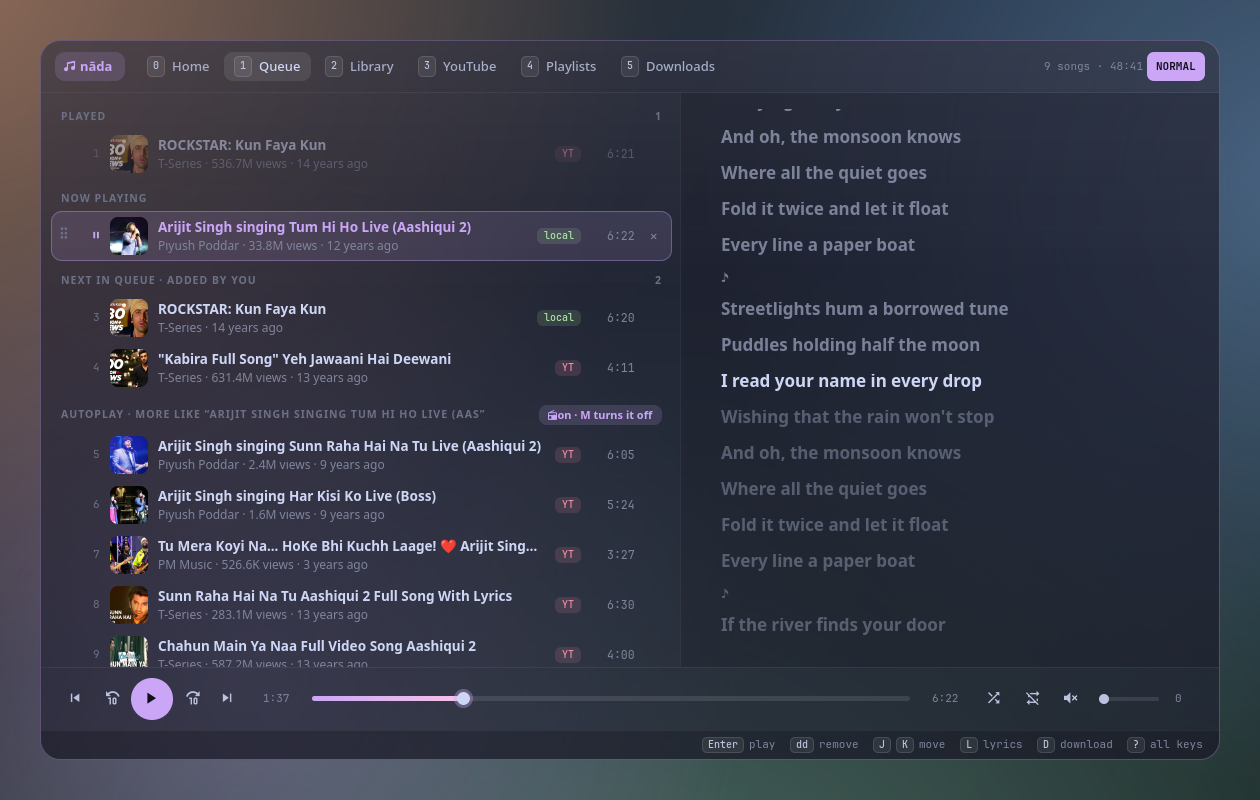
Task: Click the local badge on Tum Hi Ho
Action: pos(559,236)
